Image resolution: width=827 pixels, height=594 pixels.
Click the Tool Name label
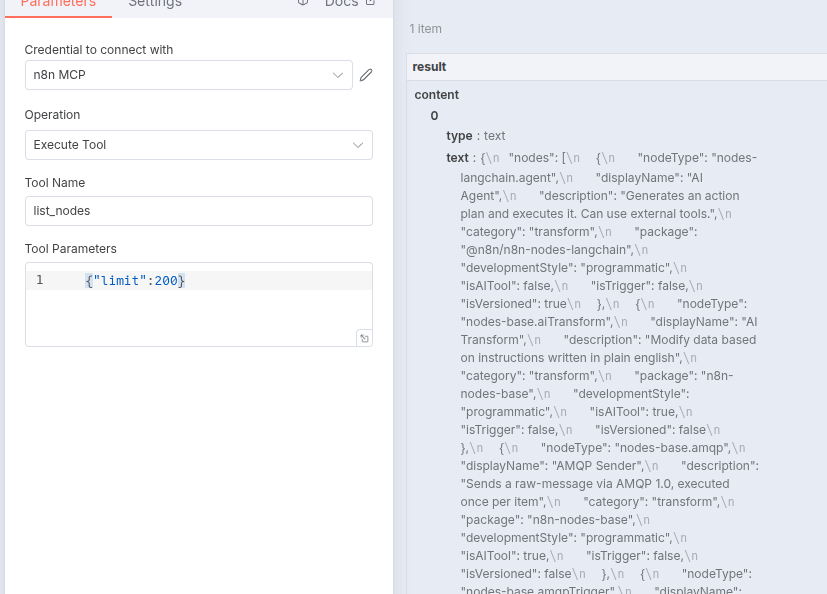coord(55,183)
